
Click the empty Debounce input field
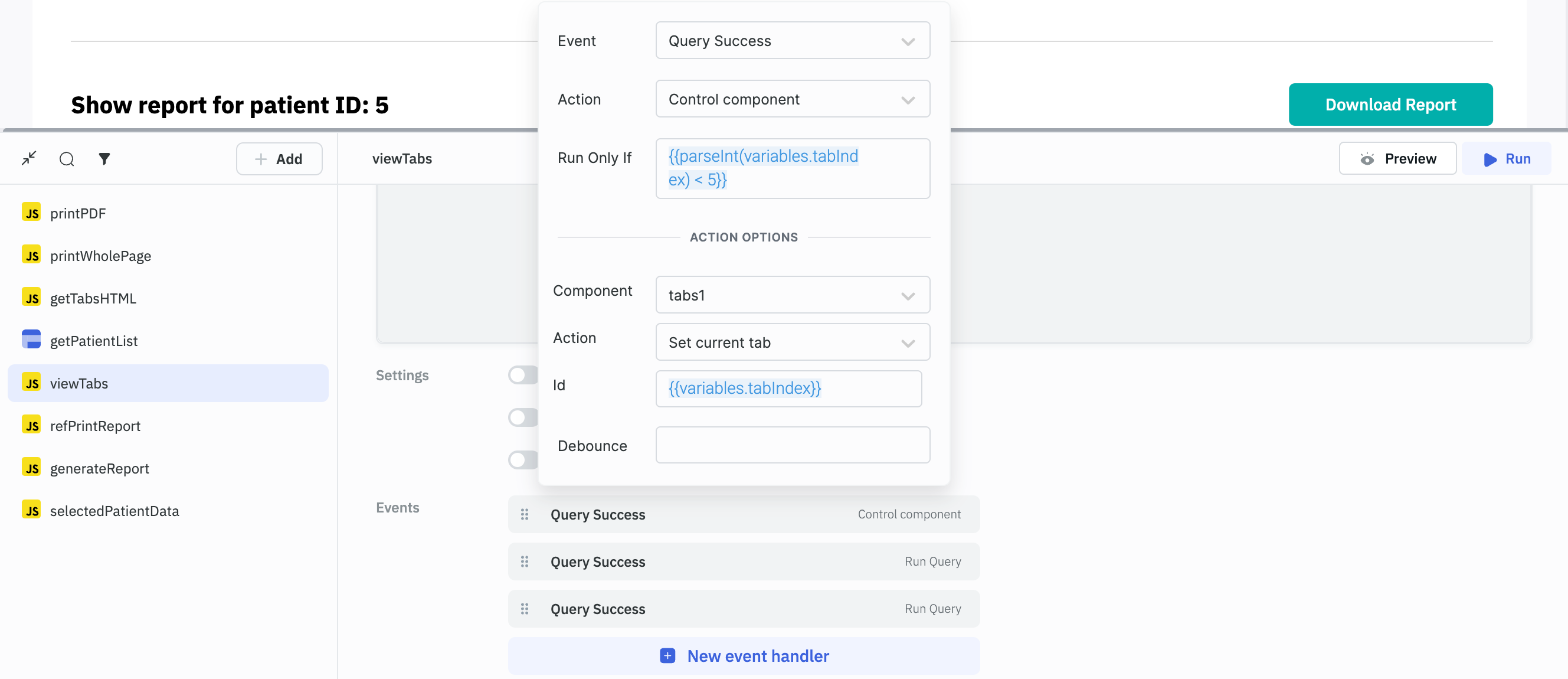coord(792,445)
